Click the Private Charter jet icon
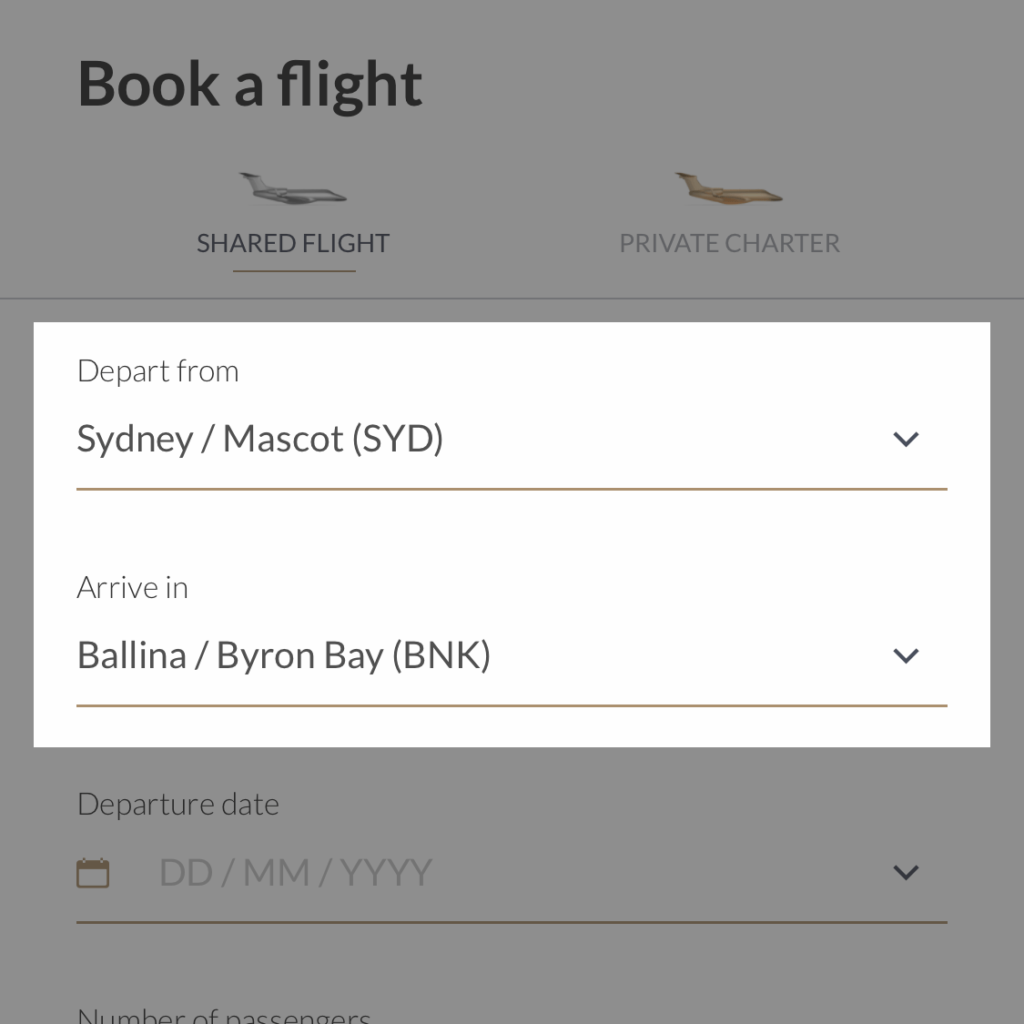Viewport: 1024px width, 1024px height. (729, 188)
